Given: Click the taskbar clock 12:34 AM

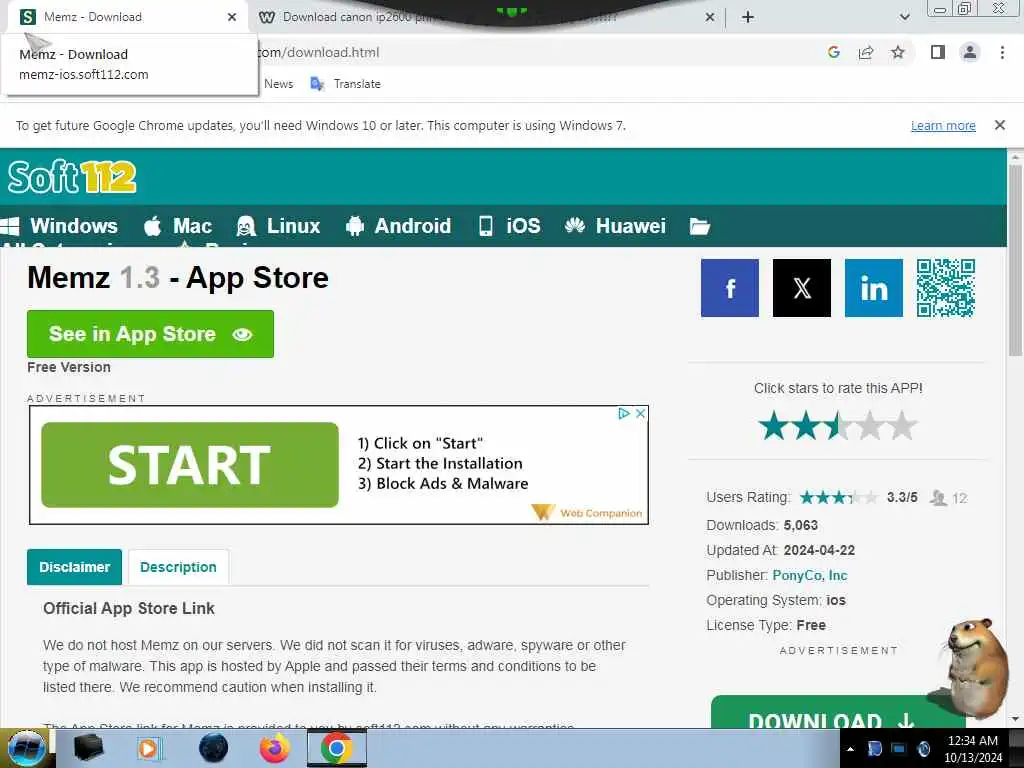Looking at the screenshot, I should coord(973,741).
